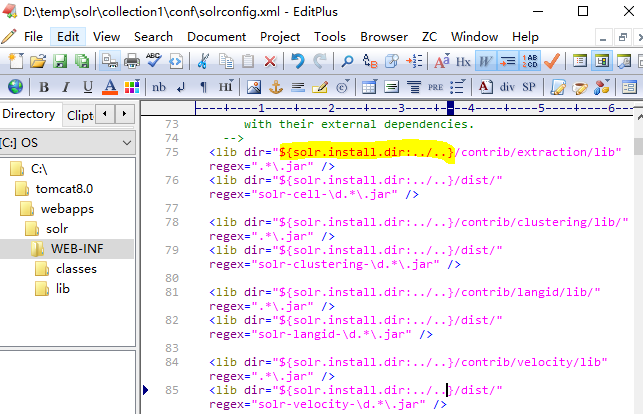Click the editor vertical scrollbar thumb
This screenshot has height=414, width=643.
click(x=638, y=146)
